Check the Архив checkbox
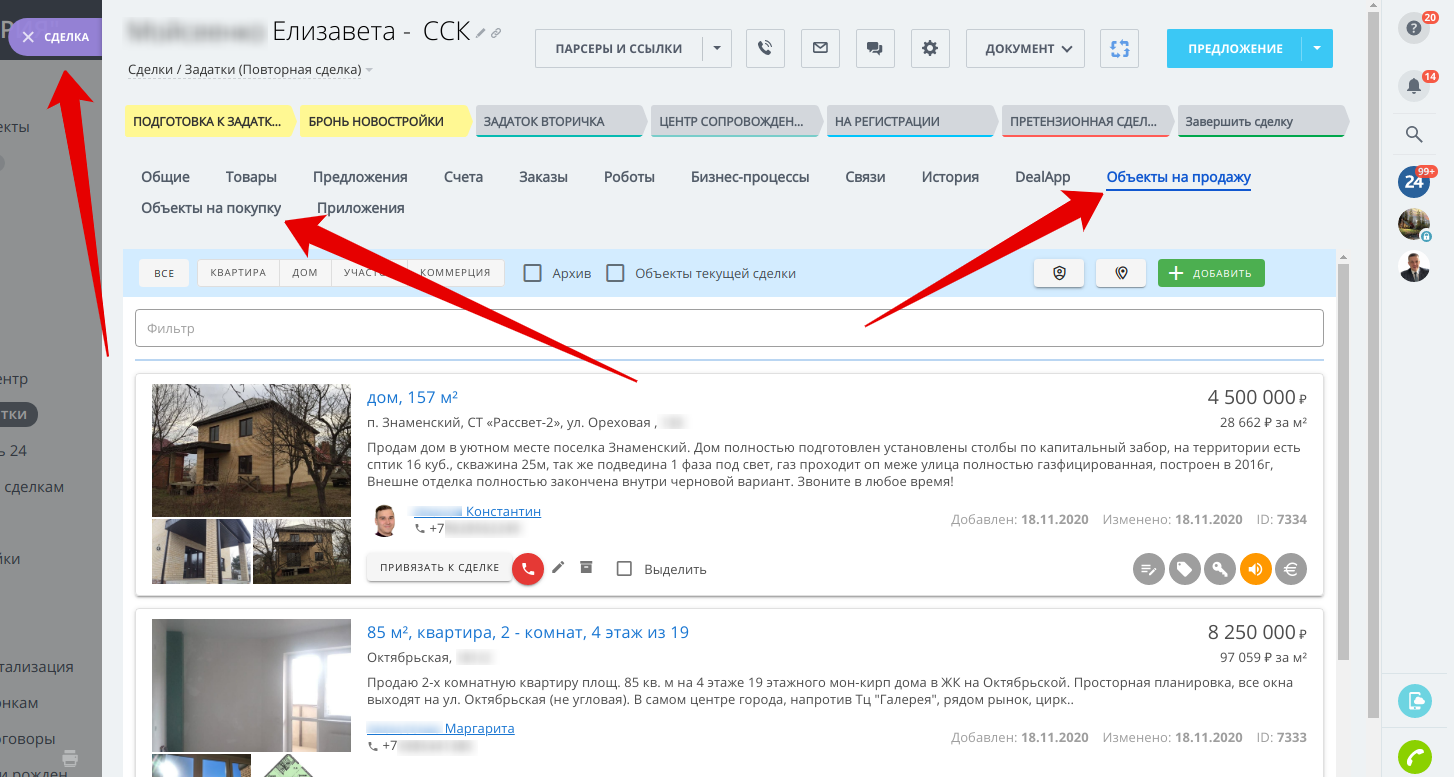This screenshot has height=777, width=1454. pos(533,273)
